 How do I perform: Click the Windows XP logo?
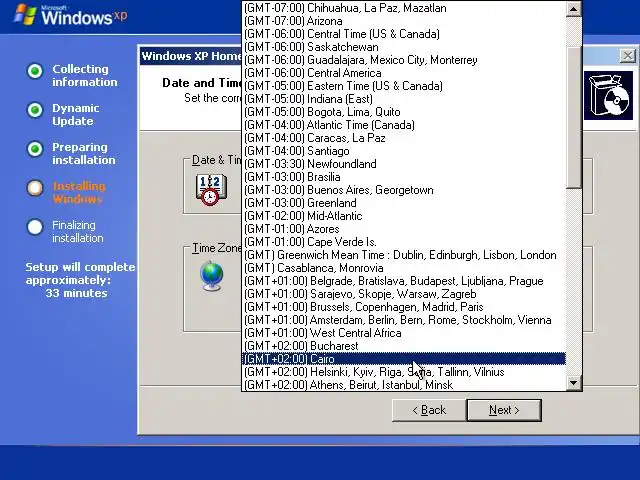click(x=71, y=15)
